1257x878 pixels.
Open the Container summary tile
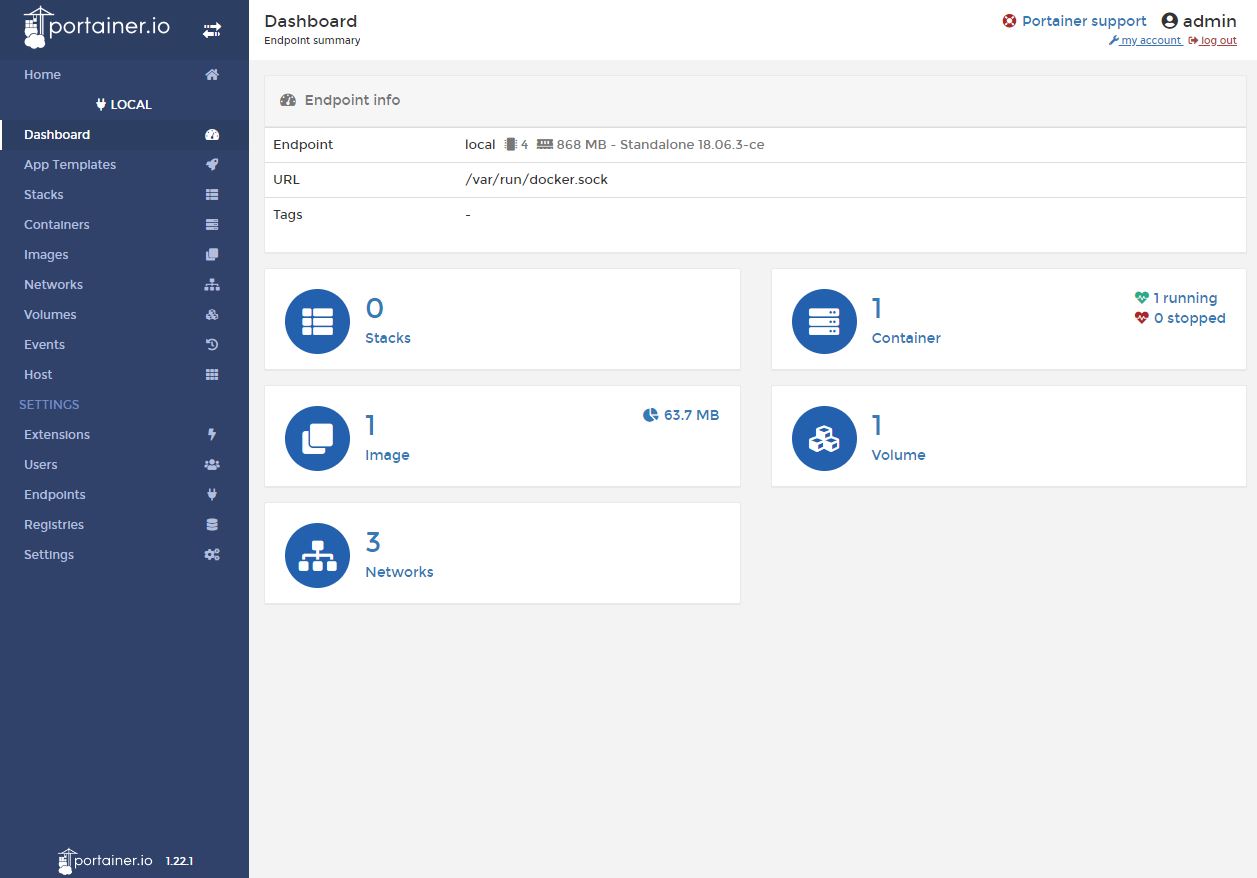(x=1008, y=320)
